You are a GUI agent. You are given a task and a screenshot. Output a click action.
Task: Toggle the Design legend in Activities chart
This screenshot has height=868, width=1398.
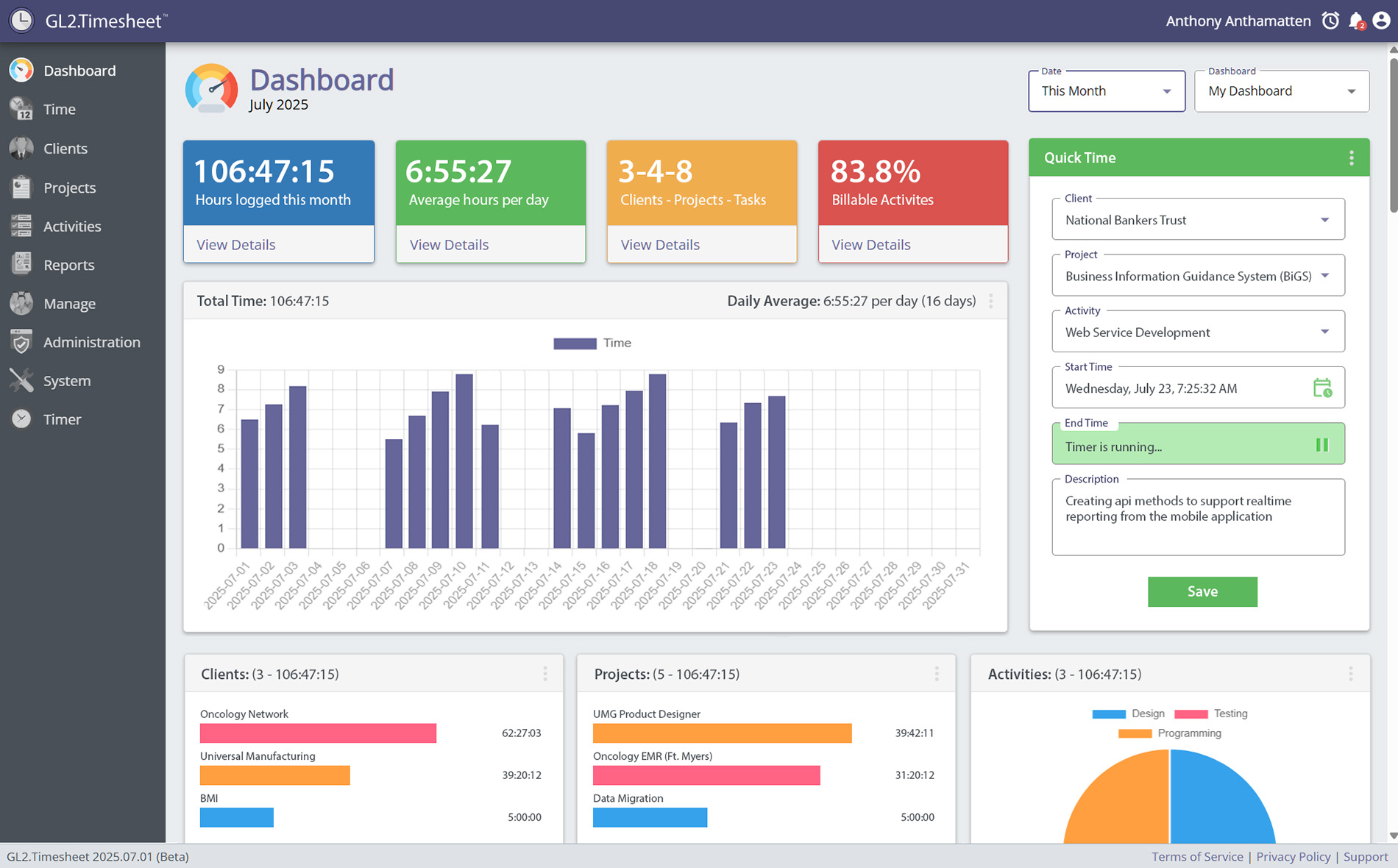coord(1129,714)
